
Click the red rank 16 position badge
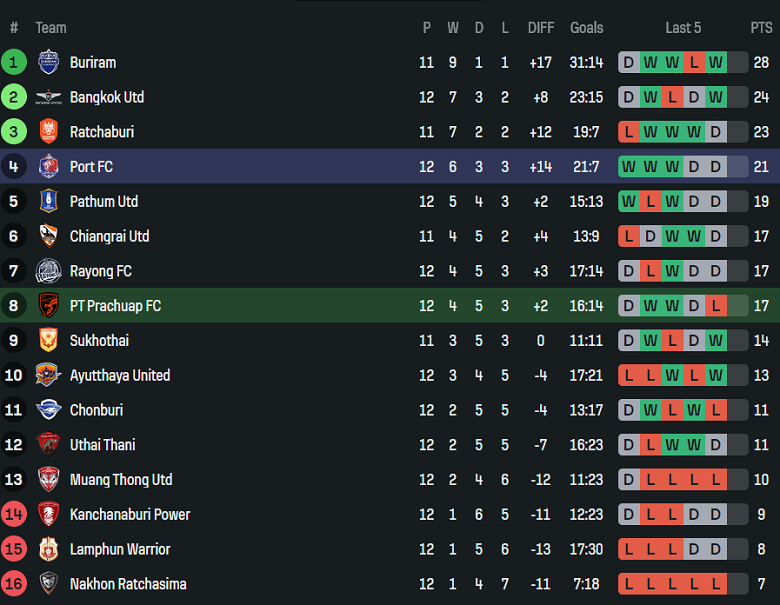point(14,584)
